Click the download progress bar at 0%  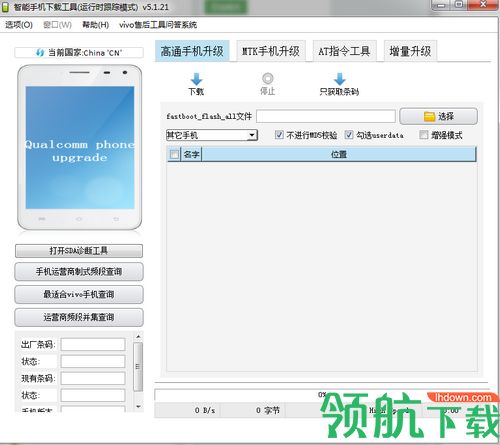[321, 395]
